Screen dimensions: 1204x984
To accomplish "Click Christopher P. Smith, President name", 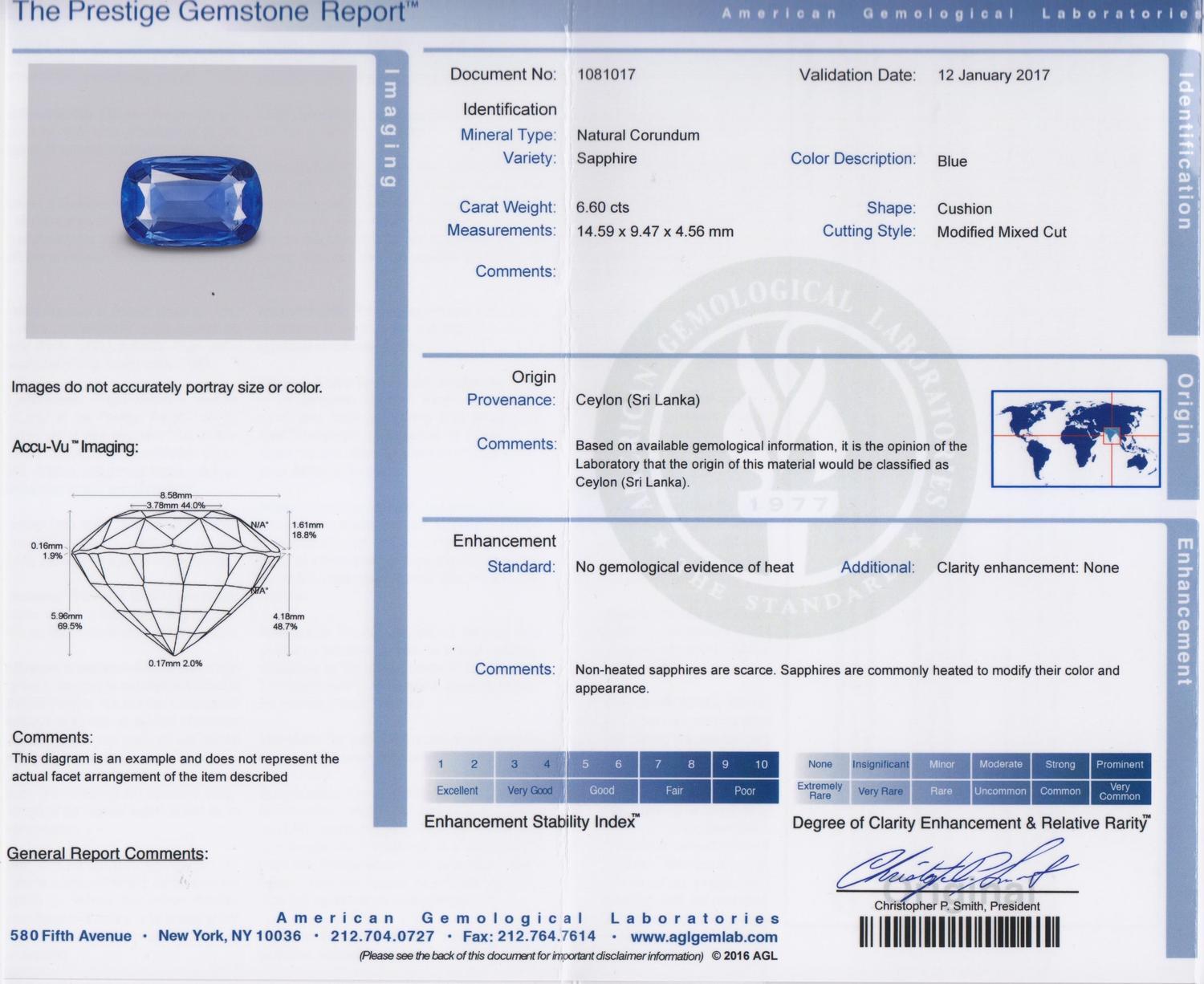I will click(957, 906).
